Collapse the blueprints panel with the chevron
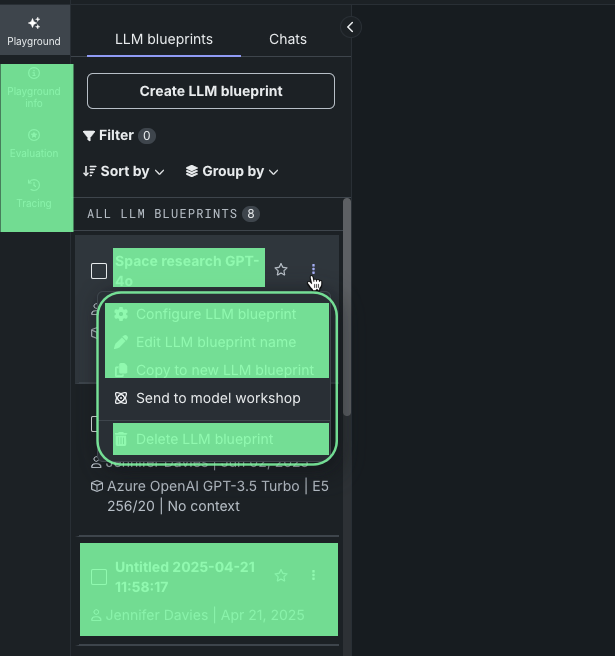This screenshot has height=656, width=615. point(351,28)
